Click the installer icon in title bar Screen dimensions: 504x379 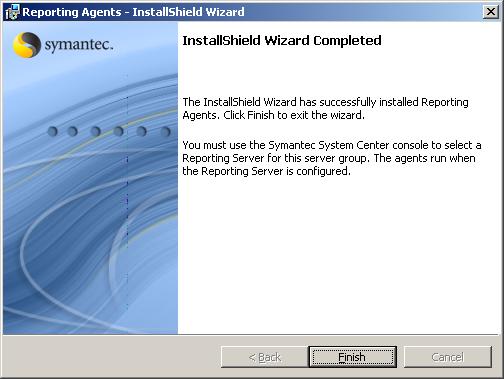[x=13, y=12]
